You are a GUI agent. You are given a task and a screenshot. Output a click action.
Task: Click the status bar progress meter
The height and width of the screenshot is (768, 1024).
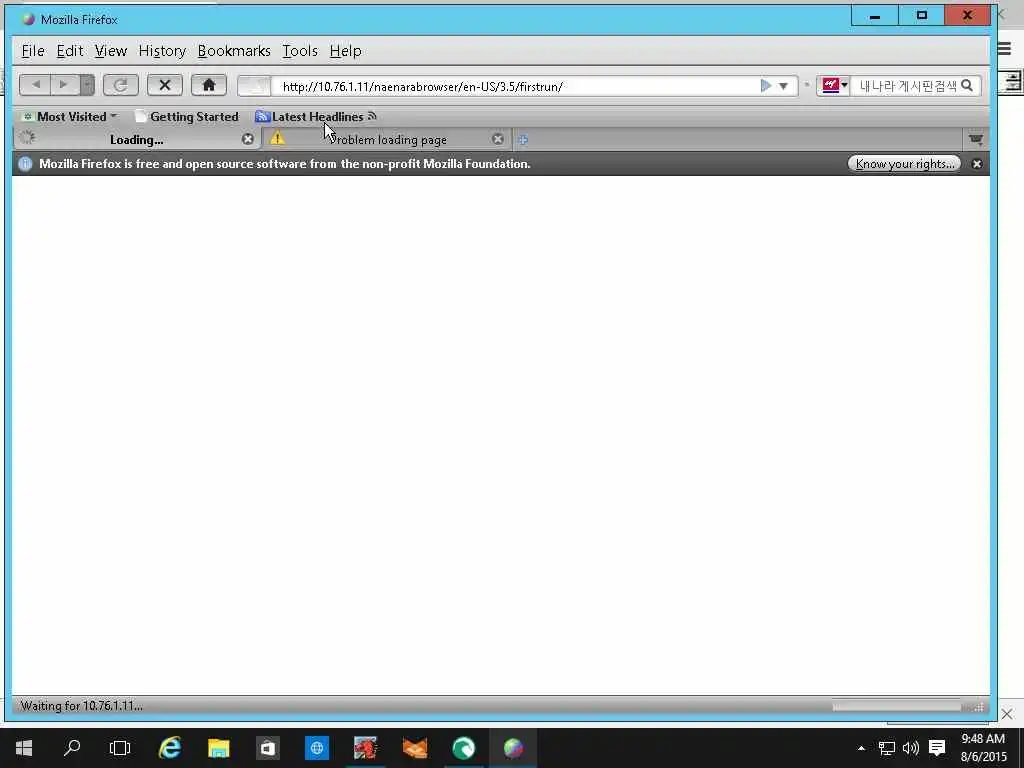click(896, 707)
